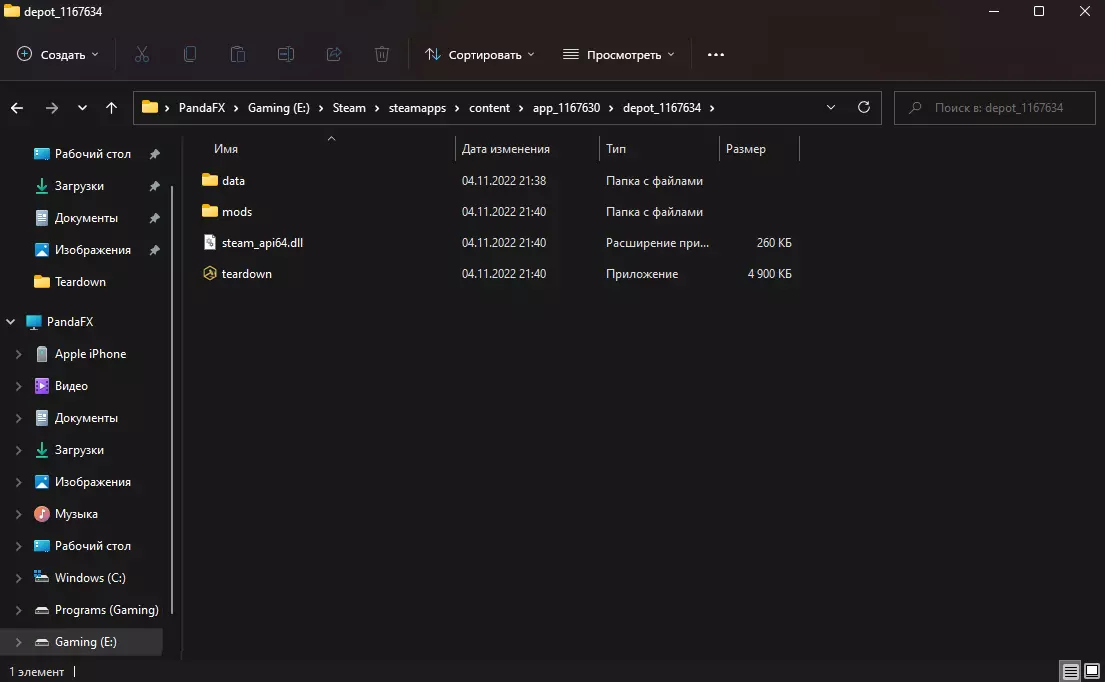Collapse the PandaFX tree node
Screen dimensions: 1105x682
click(x=11, y=322)
